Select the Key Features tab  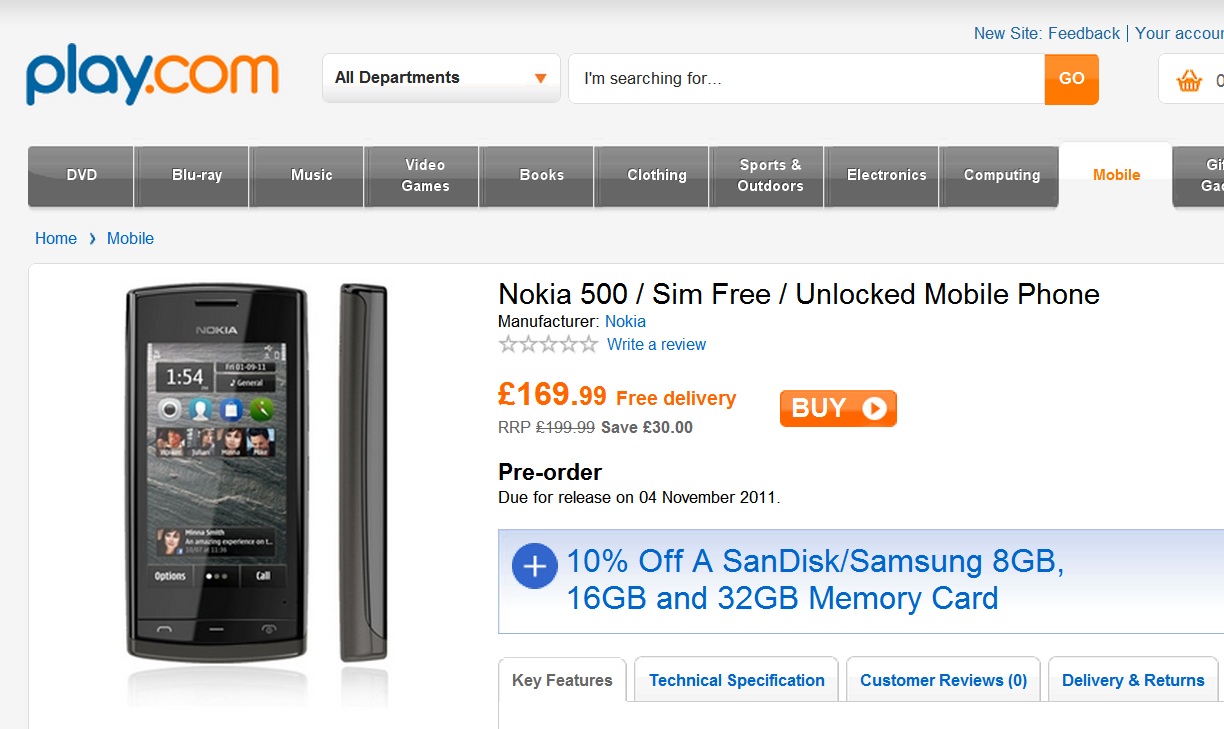tap(562, 680)
